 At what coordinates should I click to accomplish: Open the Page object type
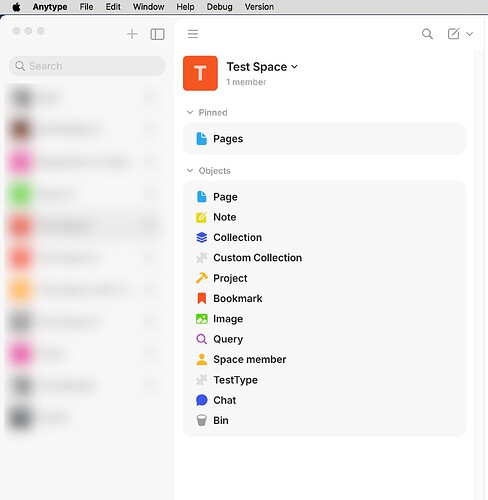click(x=324, y=197)
